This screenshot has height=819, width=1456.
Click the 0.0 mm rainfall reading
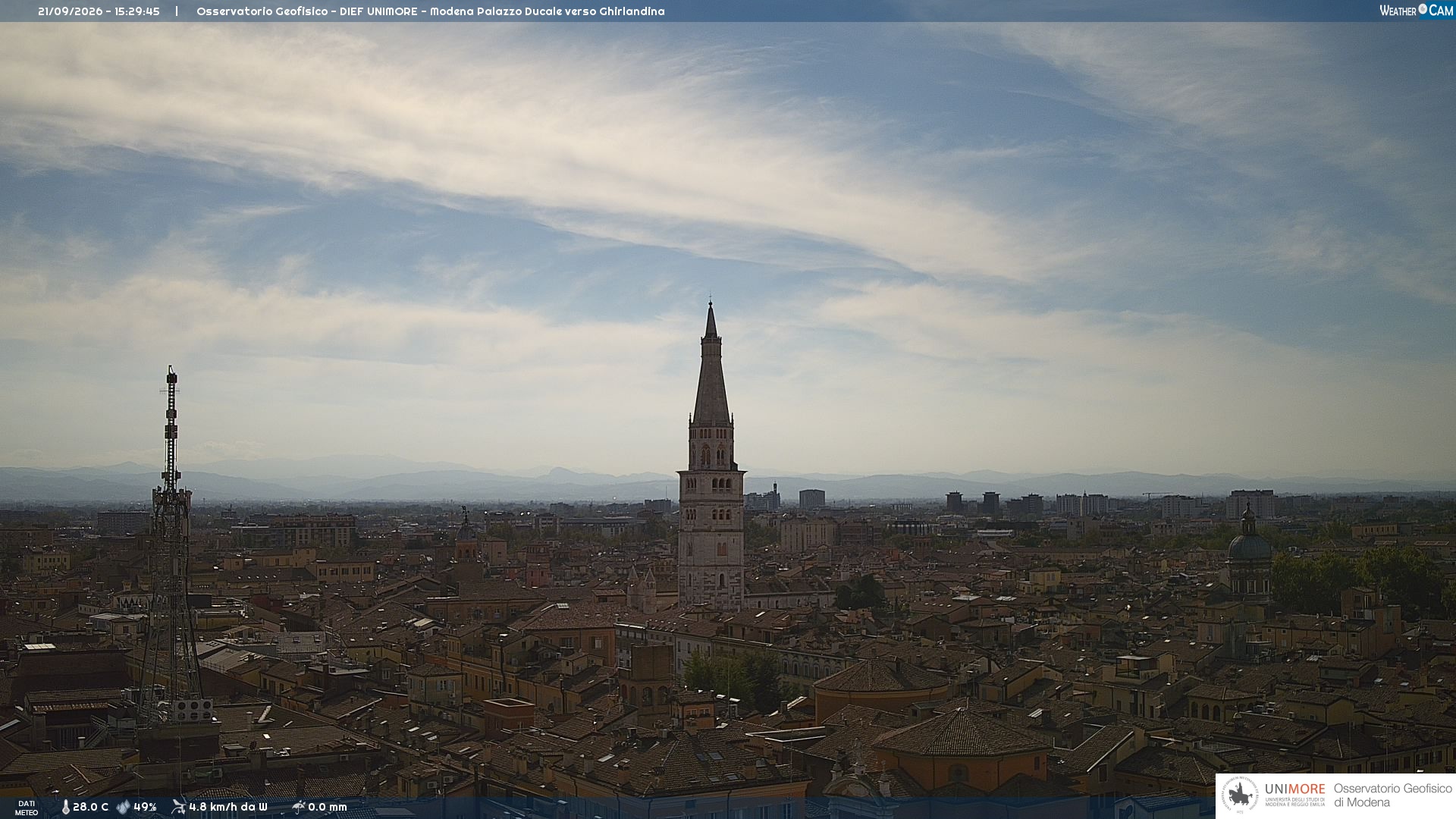click(x=328, y=807)
